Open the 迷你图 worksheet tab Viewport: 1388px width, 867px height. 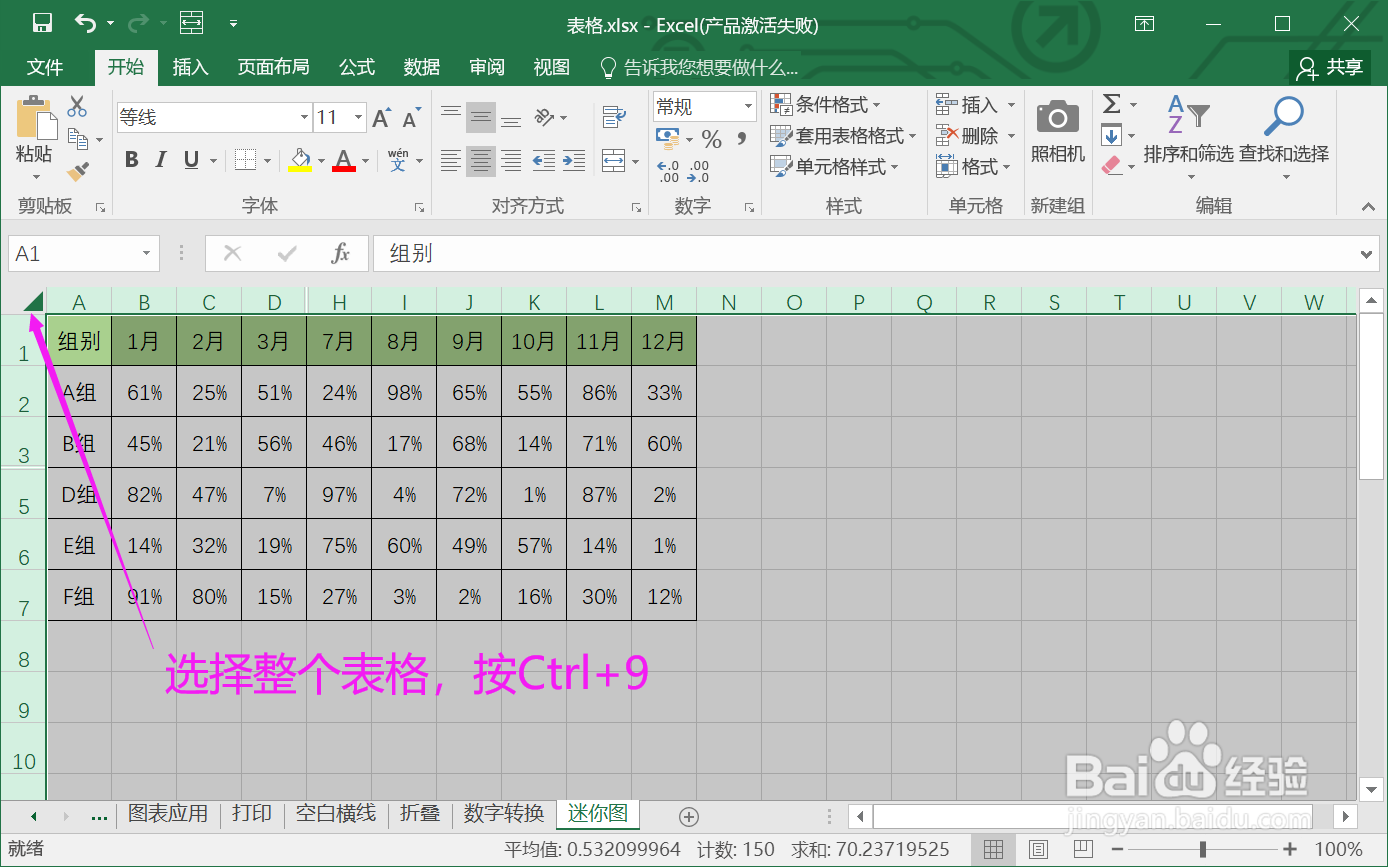point(597,814)
